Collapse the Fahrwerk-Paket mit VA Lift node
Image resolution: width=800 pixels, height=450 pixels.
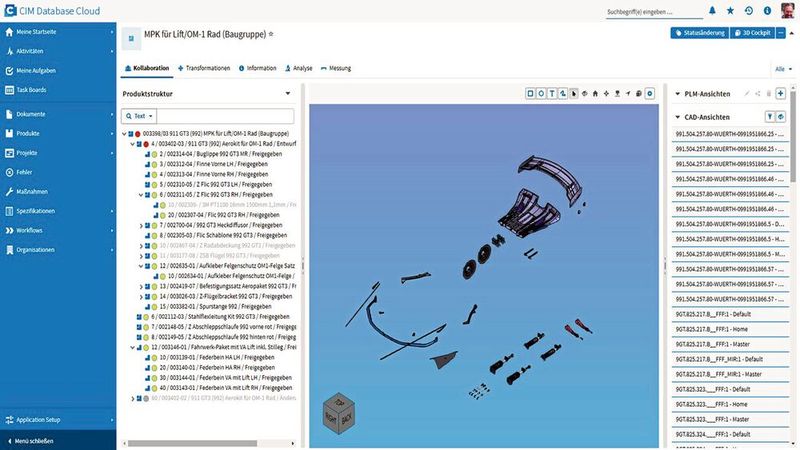pyautogui.click(x=132, y=347)
